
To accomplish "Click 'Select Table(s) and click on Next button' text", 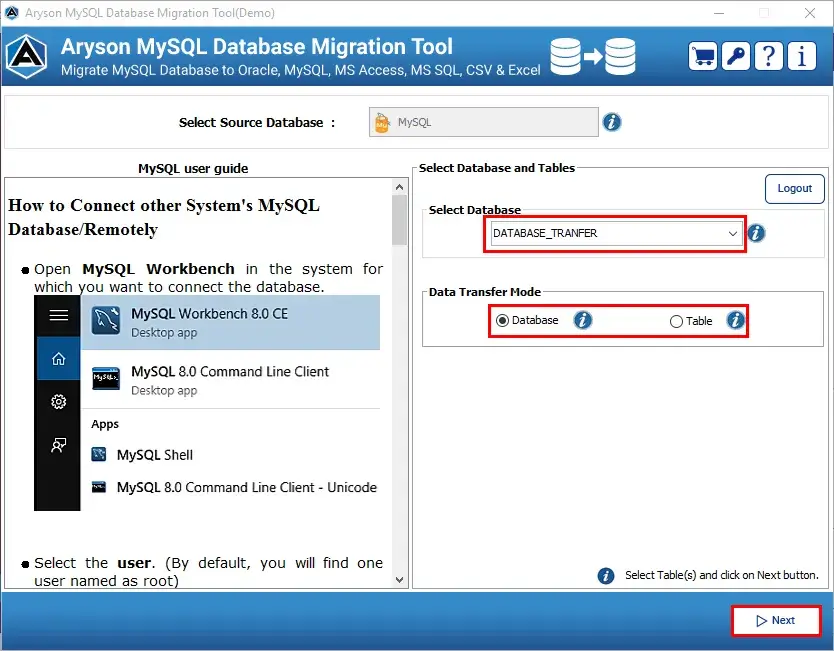I will (x=722, y=575).
